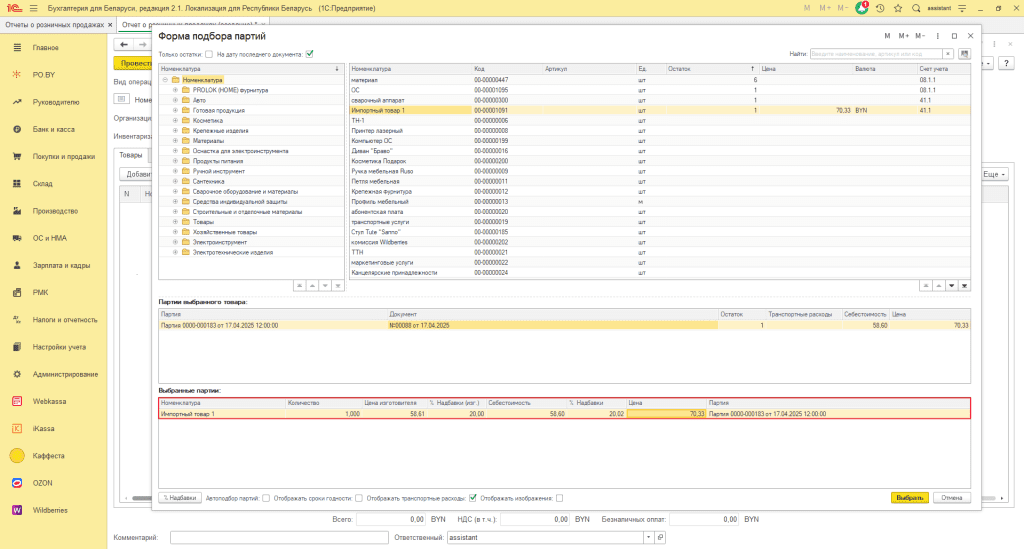Open Настройки учета section

[59, 347]
